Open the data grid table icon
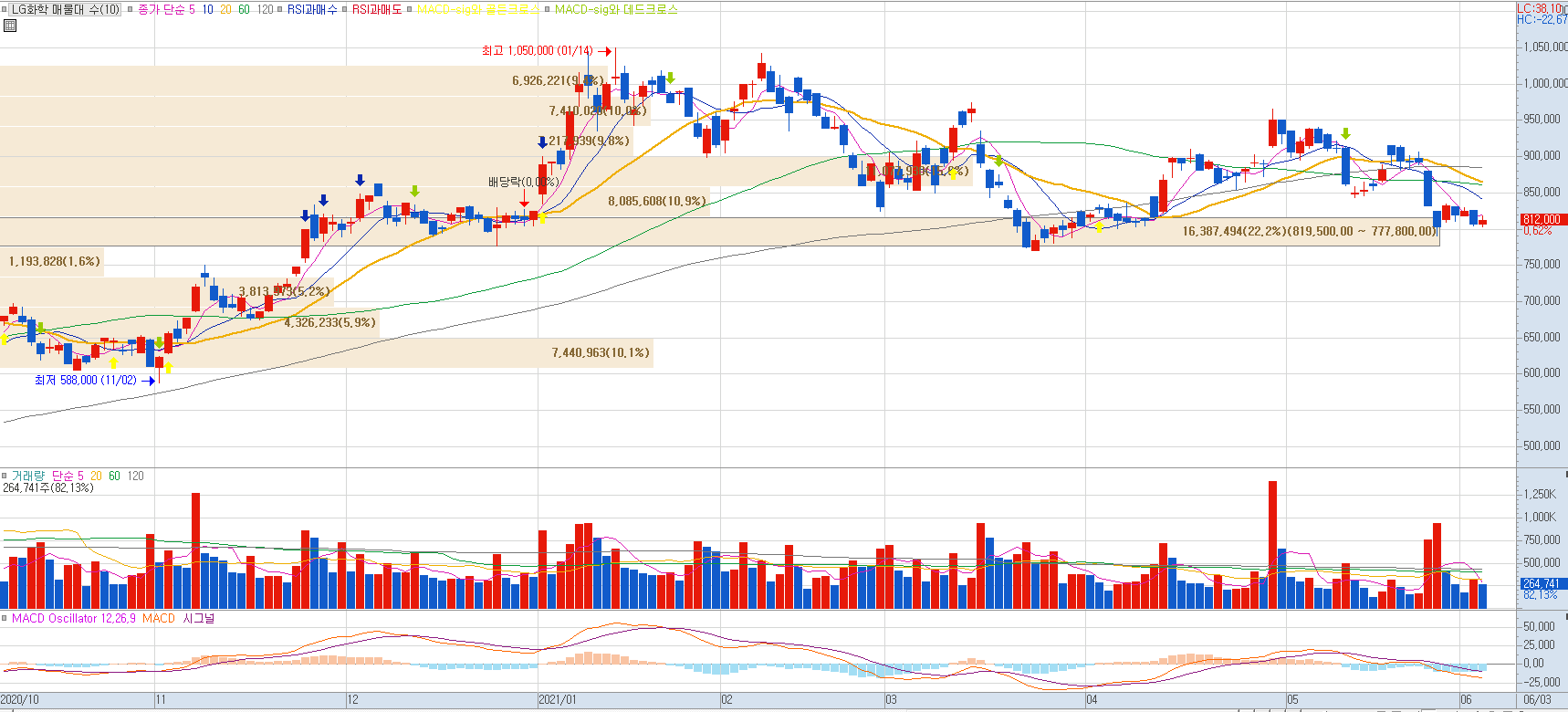This screenshot has width=1568, height=712. tap(10, 26)
